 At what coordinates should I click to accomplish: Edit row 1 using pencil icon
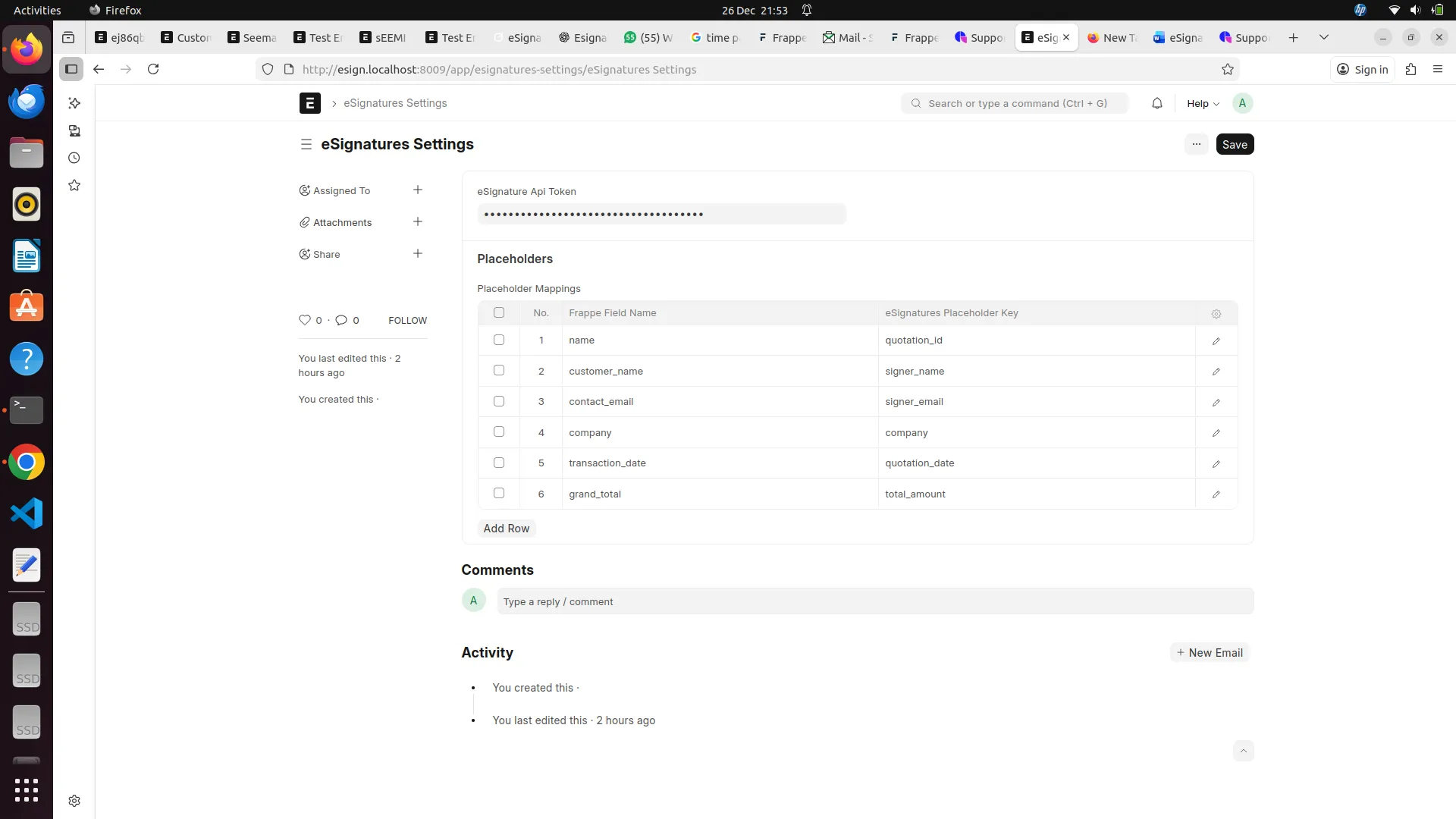point(1216,341)
